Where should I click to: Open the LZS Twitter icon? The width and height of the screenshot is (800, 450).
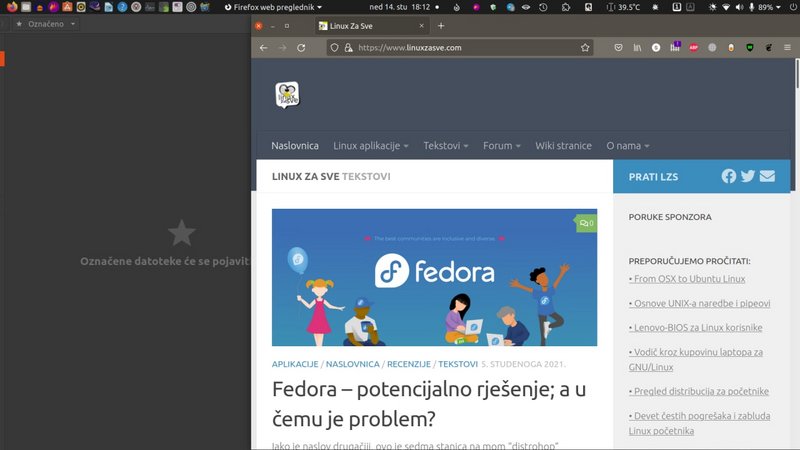tap(748, 176)
